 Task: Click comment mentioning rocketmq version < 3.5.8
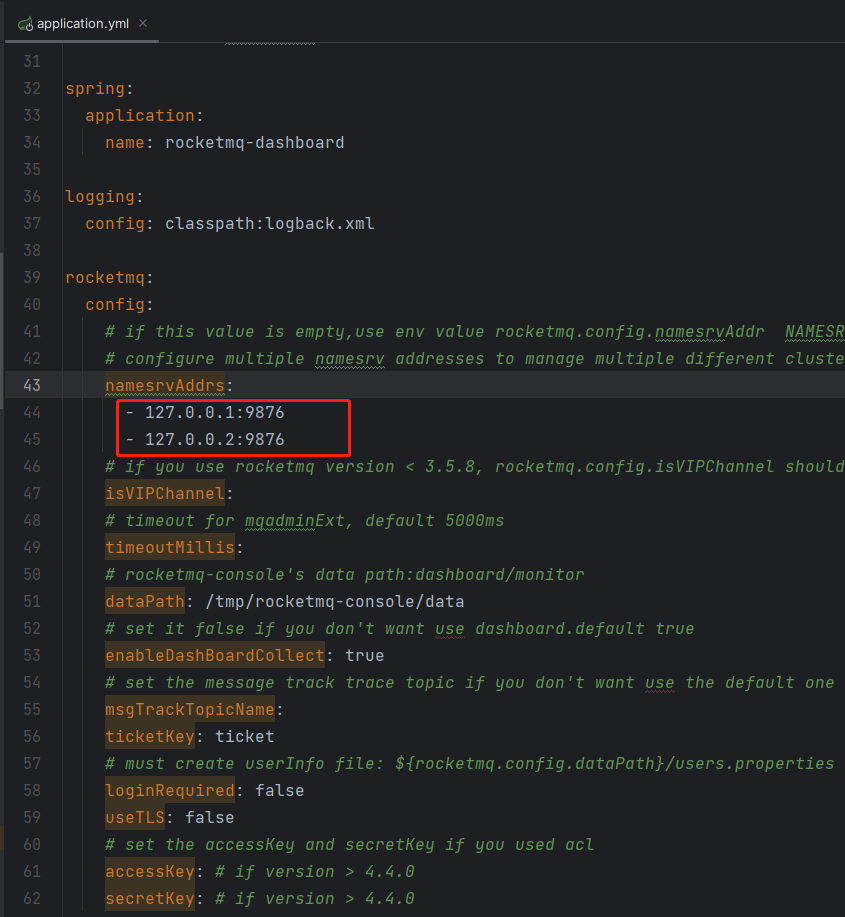click(474, 467)
